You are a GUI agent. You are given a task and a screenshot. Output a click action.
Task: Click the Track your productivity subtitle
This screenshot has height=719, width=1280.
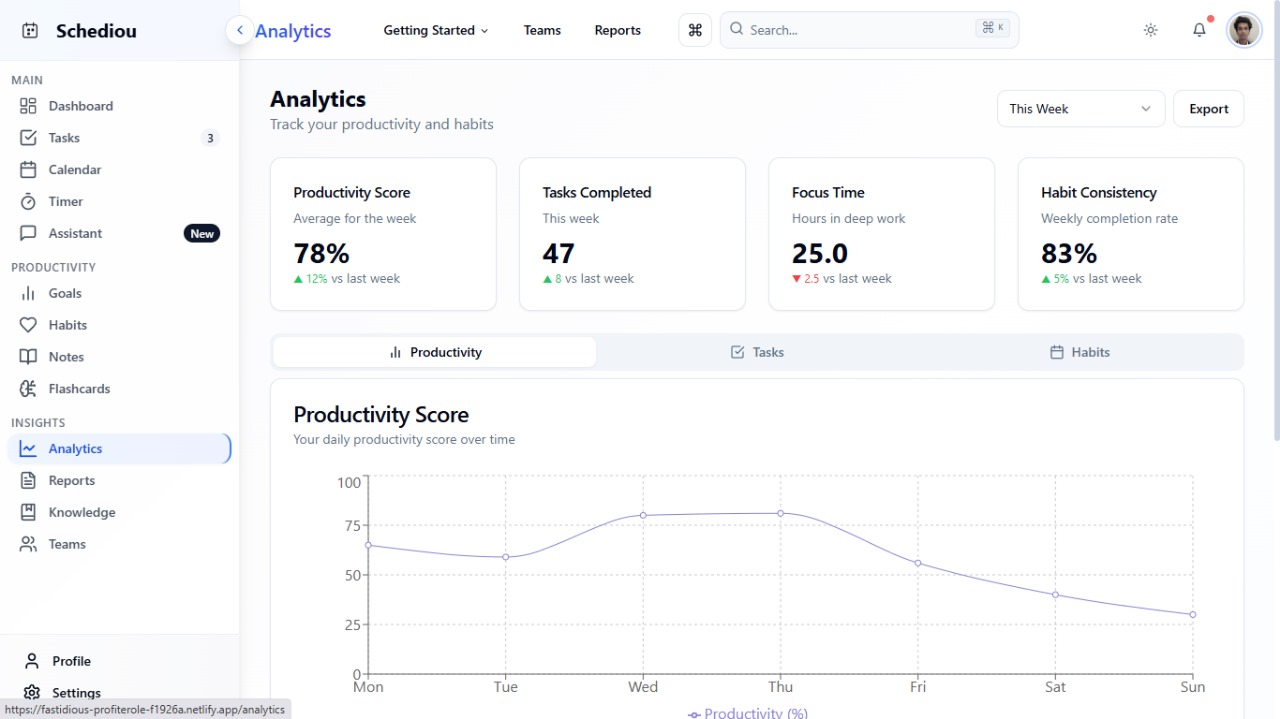pyautogui.click(x=382, y=124)
